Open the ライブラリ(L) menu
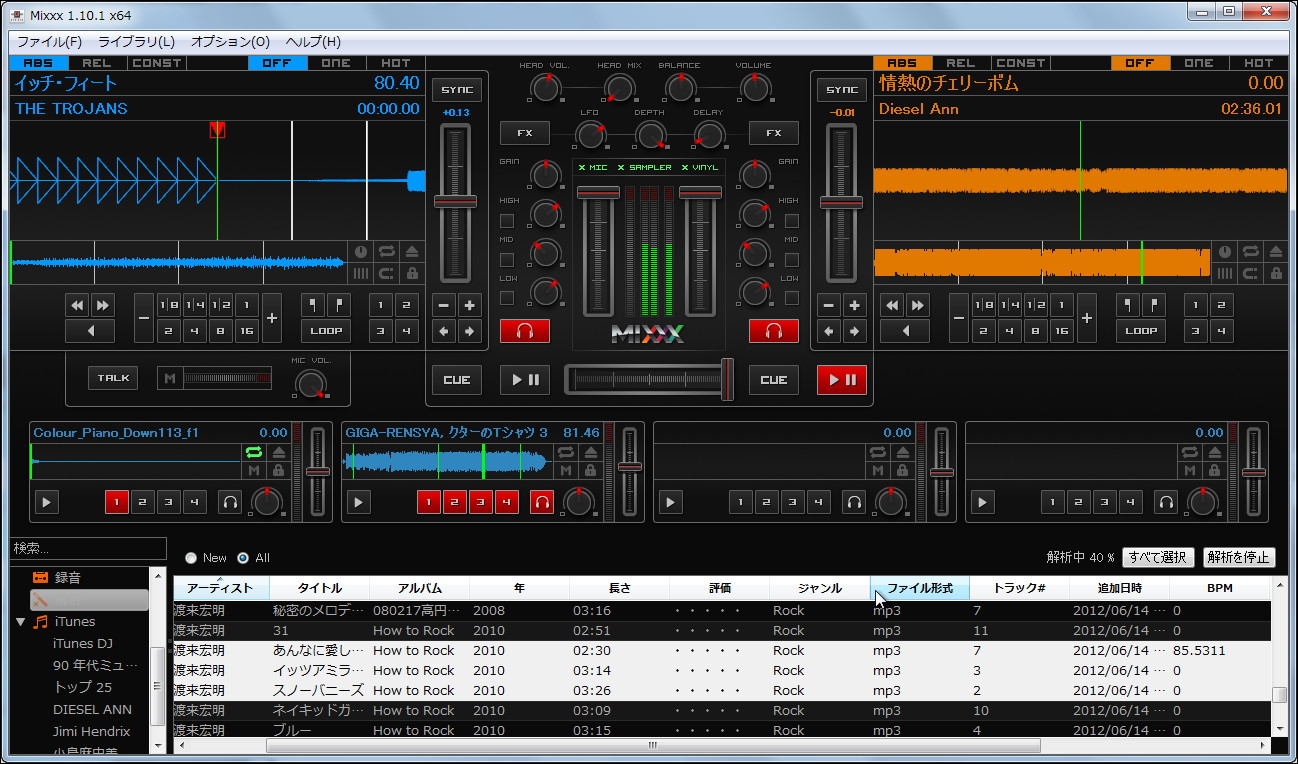 pos(136,42)
